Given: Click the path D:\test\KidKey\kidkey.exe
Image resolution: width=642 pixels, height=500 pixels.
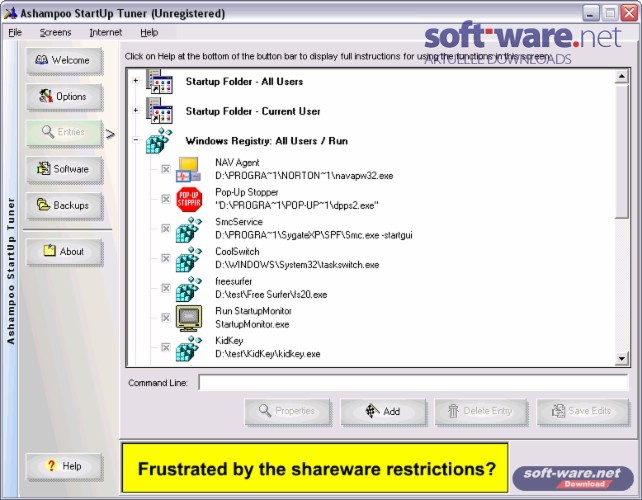Looking at the screenshot, I should [268, 354].
